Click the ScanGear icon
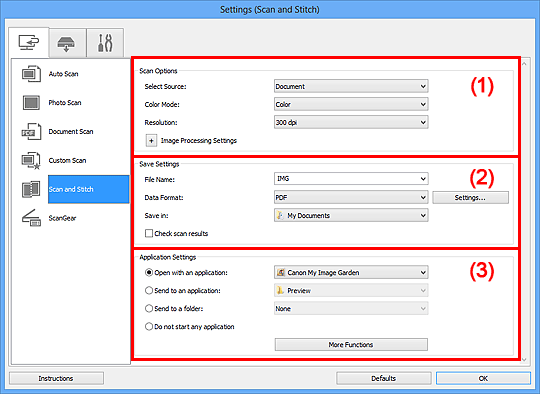Viewport: 540px width, 394px height. (31, 218)
